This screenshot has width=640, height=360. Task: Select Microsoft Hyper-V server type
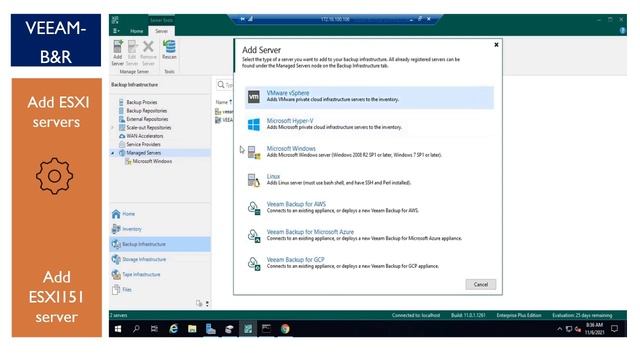369,124
